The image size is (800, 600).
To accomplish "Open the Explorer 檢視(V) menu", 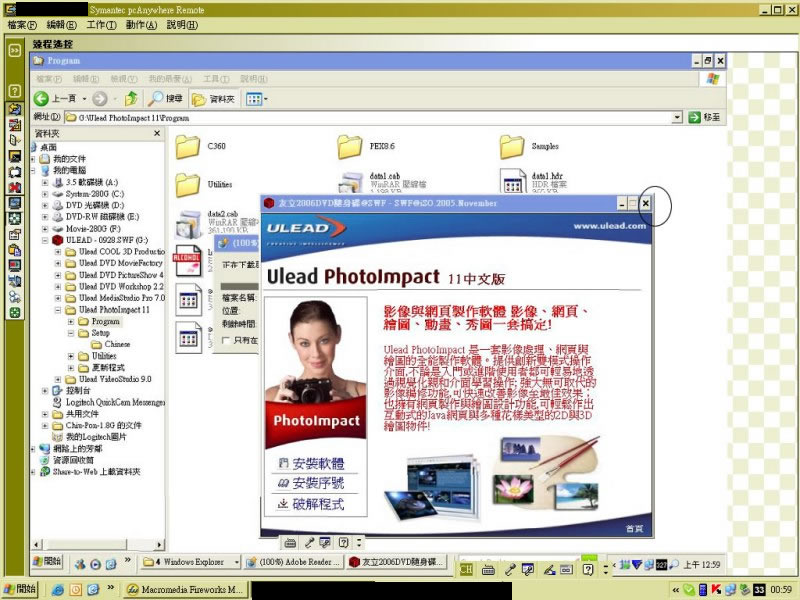I will pyautogui.click(x=124, y=79).
